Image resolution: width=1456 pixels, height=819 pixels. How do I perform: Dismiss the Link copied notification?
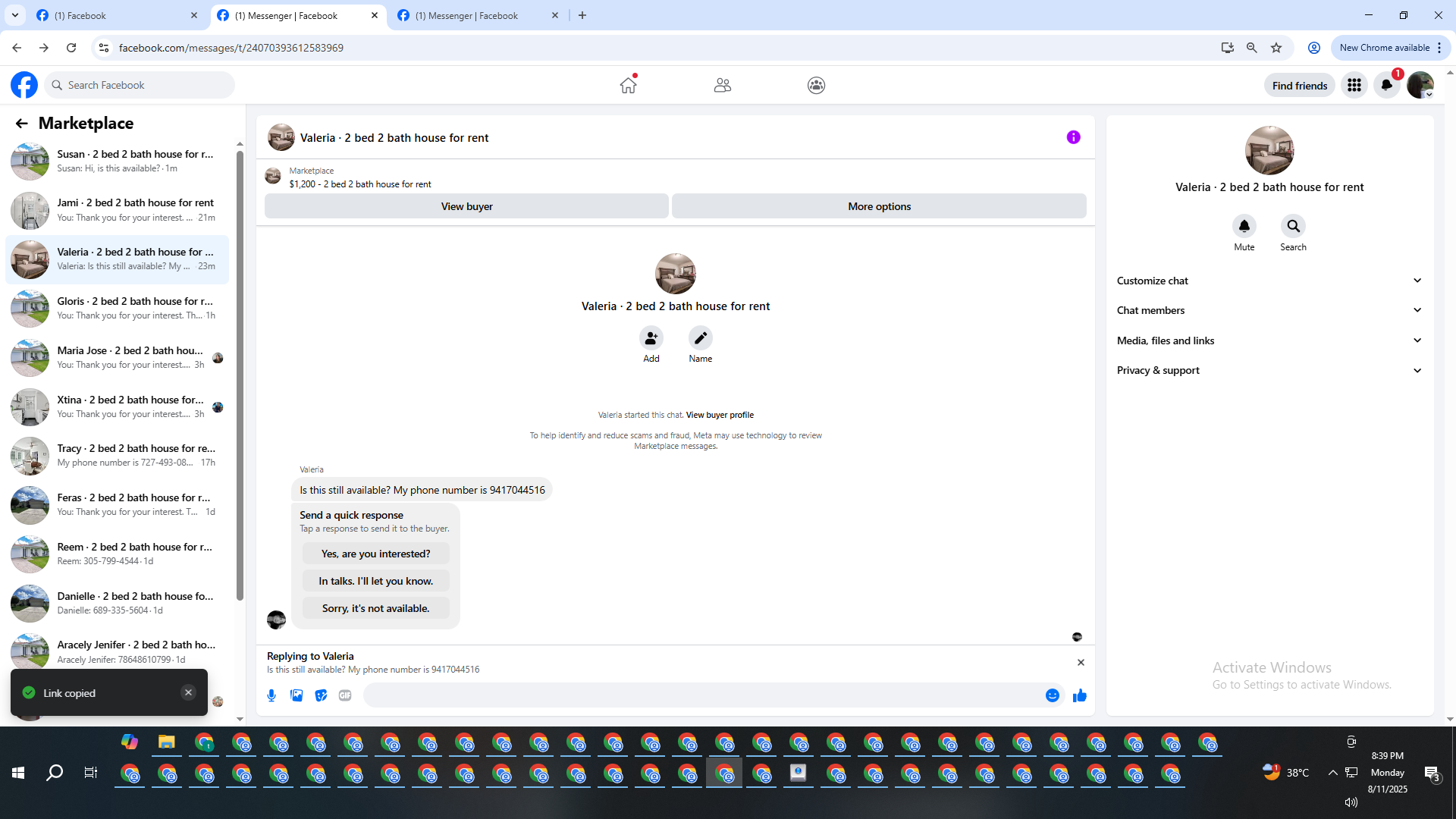(x=188, y=692)
